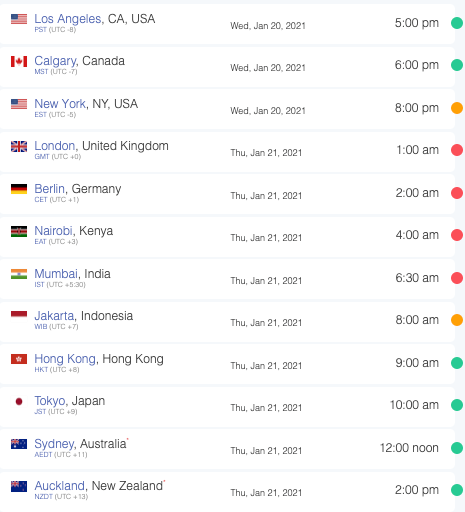Screen dimensions: 465x512
Task: Open the New York city link
Action: (x=60, y=104)
